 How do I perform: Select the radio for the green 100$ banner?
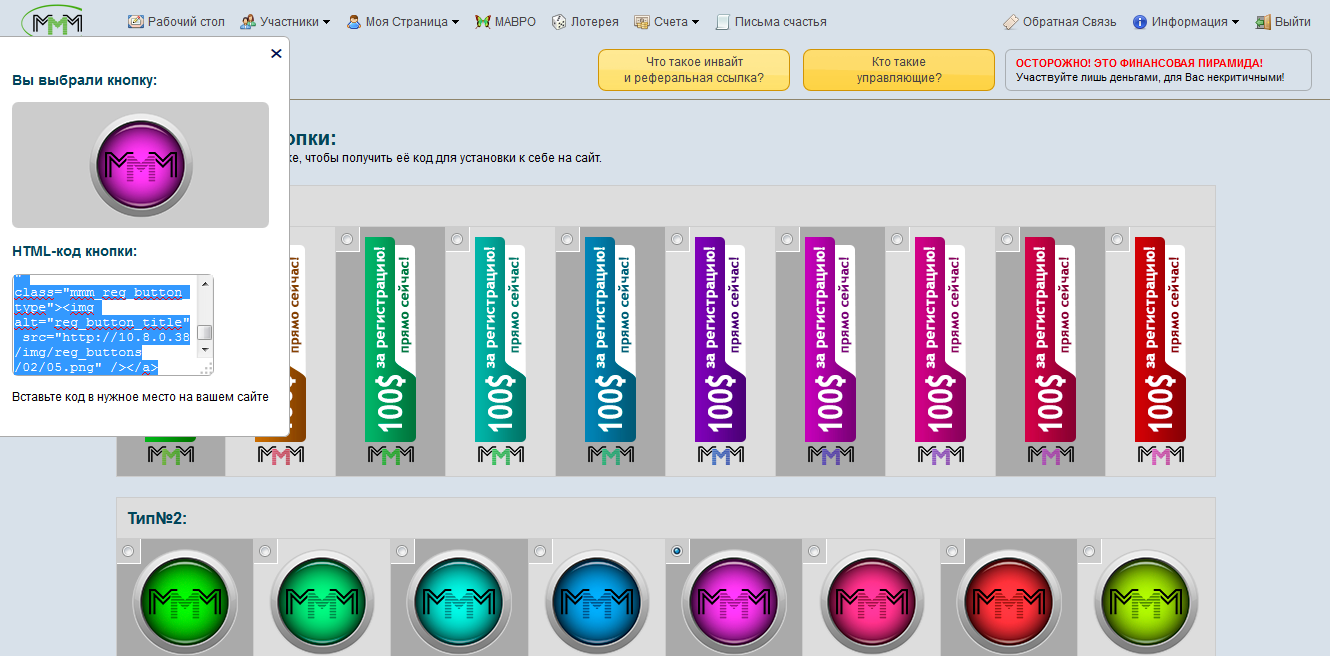click(x=347, y=239)
